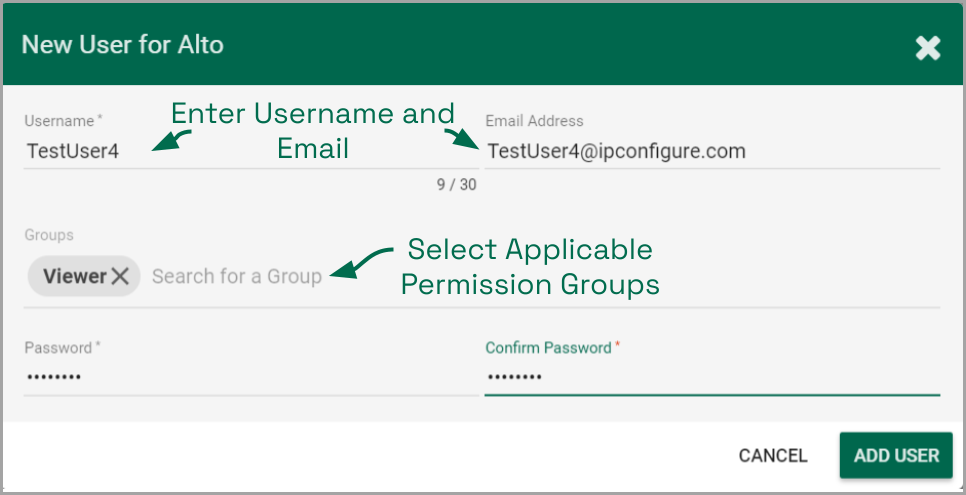Viewport: 966px width, 495px height.
Task: Select the Viewer chip label
Action: 74,277
